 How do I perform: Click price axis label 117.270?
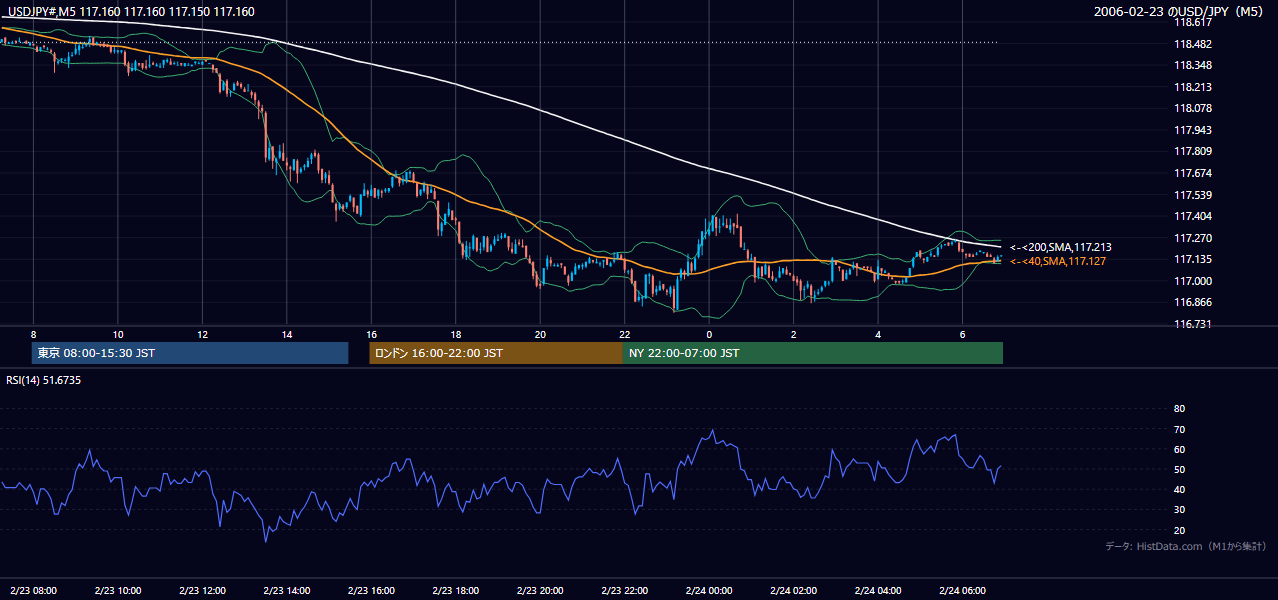pos(1192,238)
